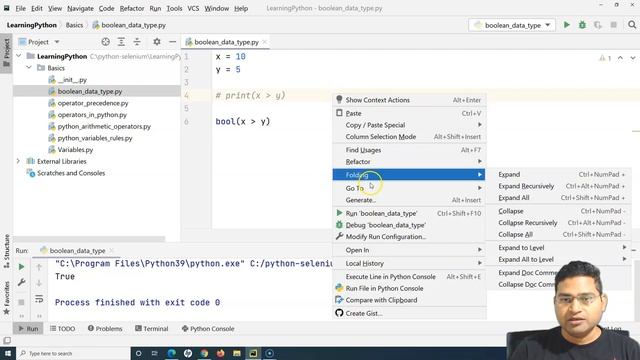The height and width of the screenshot is (360, 640).
Task: Click Project tree horizontal scrollbar
Action: click(x=90, y=239)
